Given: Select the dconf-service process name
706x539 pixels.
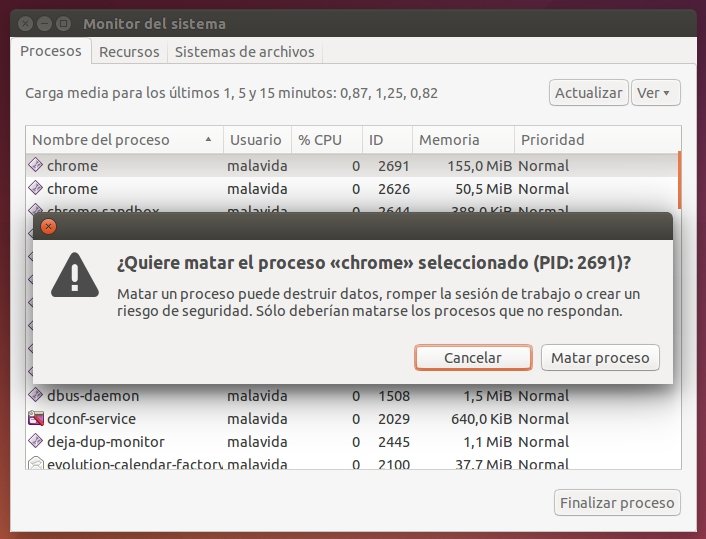Looking at the screenshot, I should [x=91, y=419].
